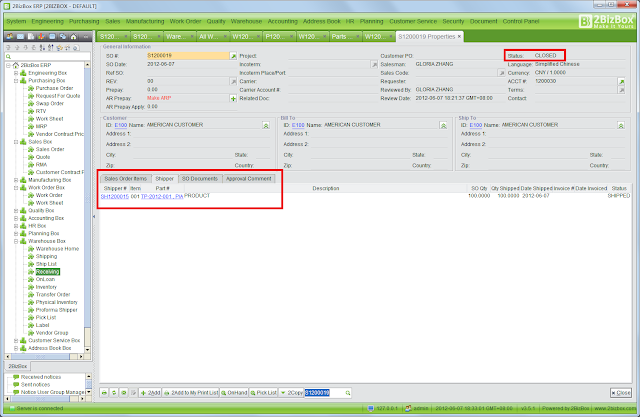Expand the Engineering Box tree node
The width and height of the screenshot is (640, 417).
(16, 73)
